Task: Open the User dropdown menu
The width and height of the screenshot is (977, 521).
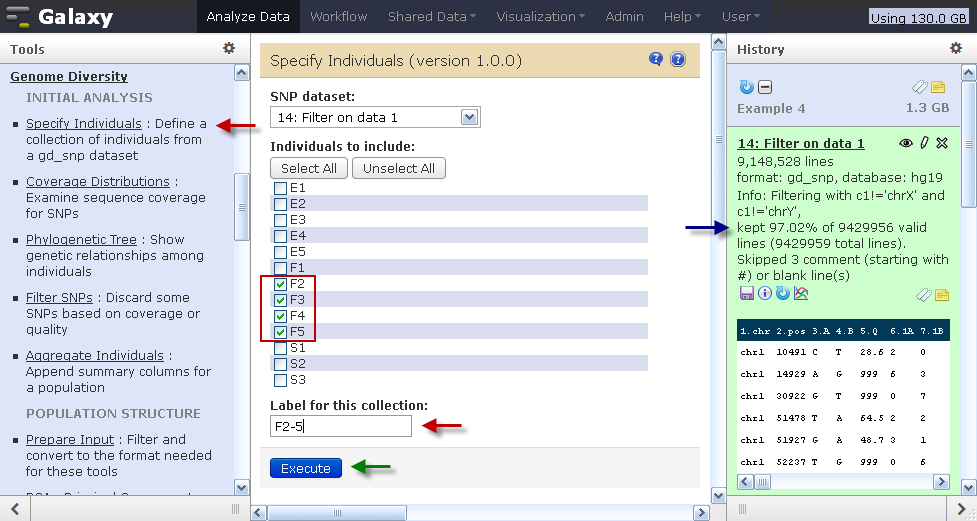Action: 740,16
